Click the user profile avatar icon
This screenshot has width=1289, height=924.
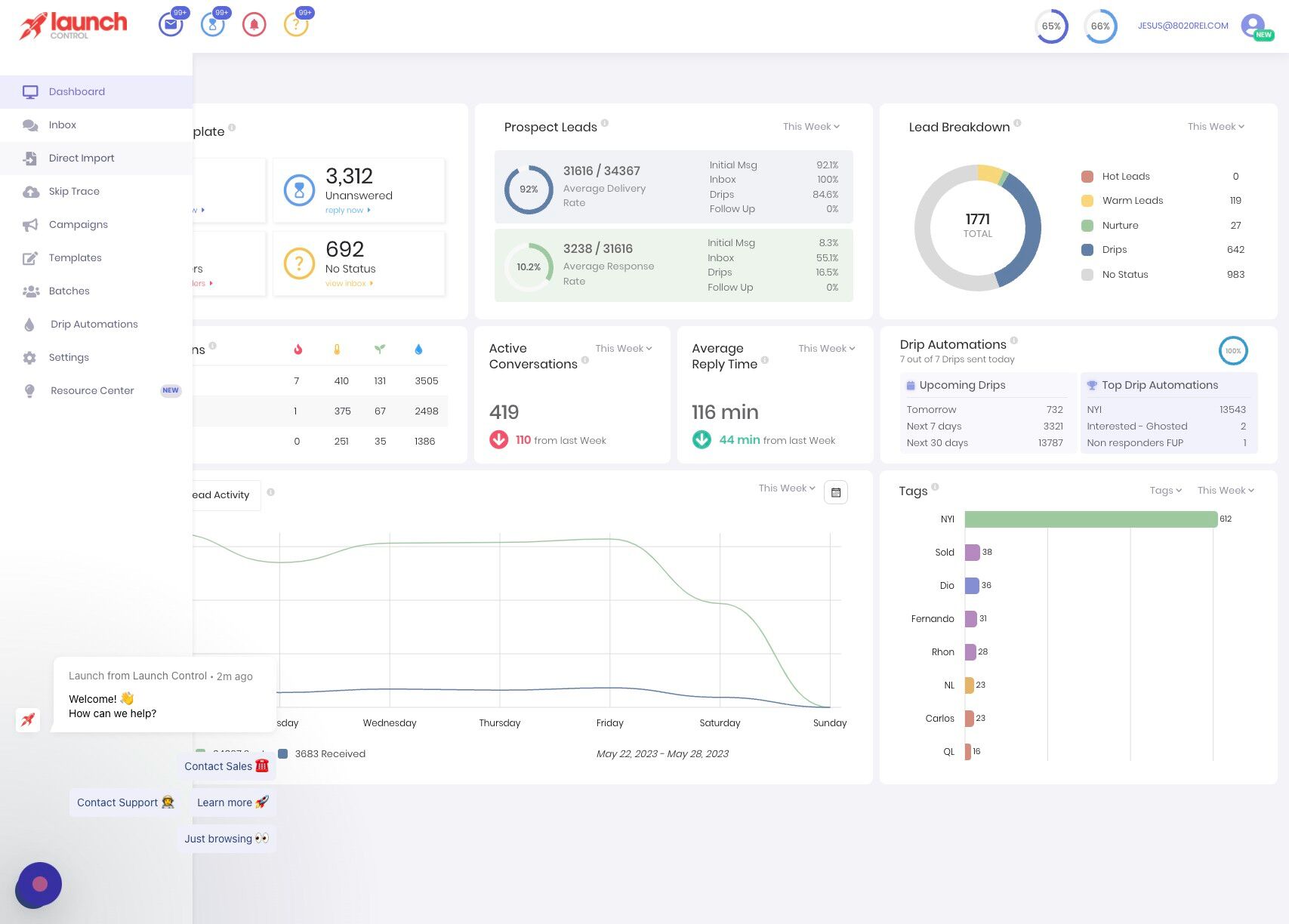point(1254,26)
